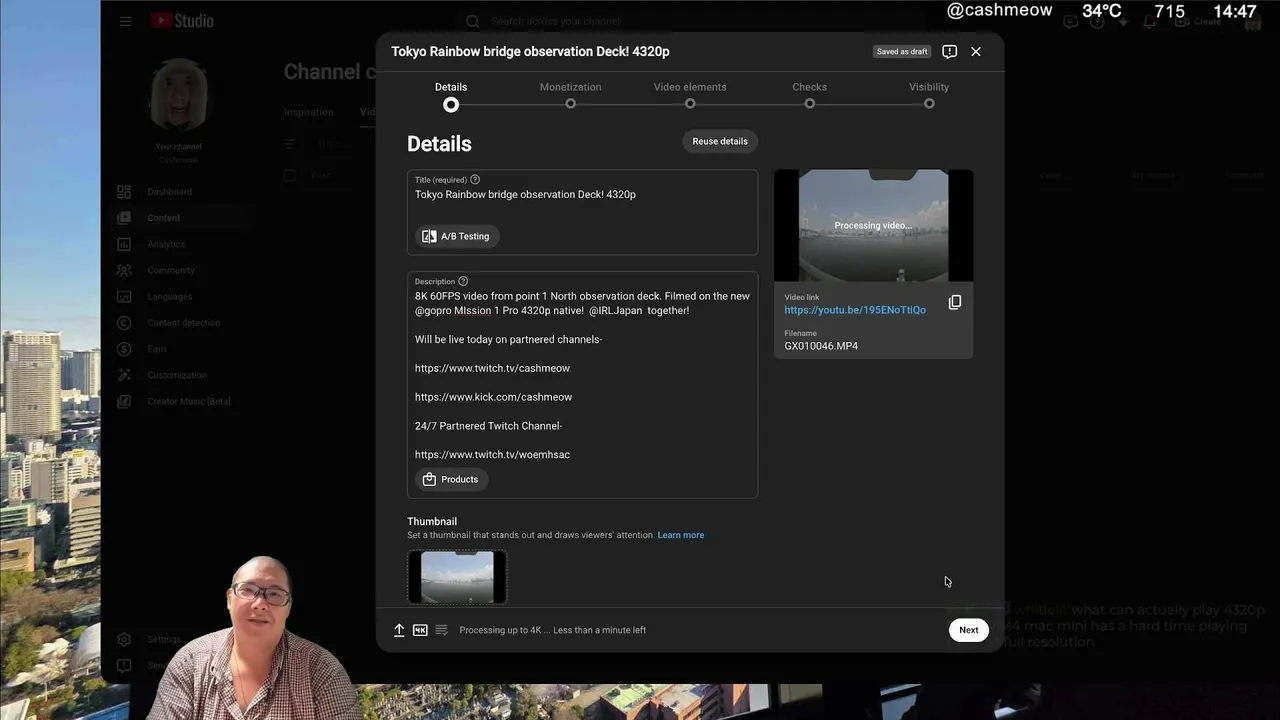Click the "Thumbnail" section heading

pos(432,521)
